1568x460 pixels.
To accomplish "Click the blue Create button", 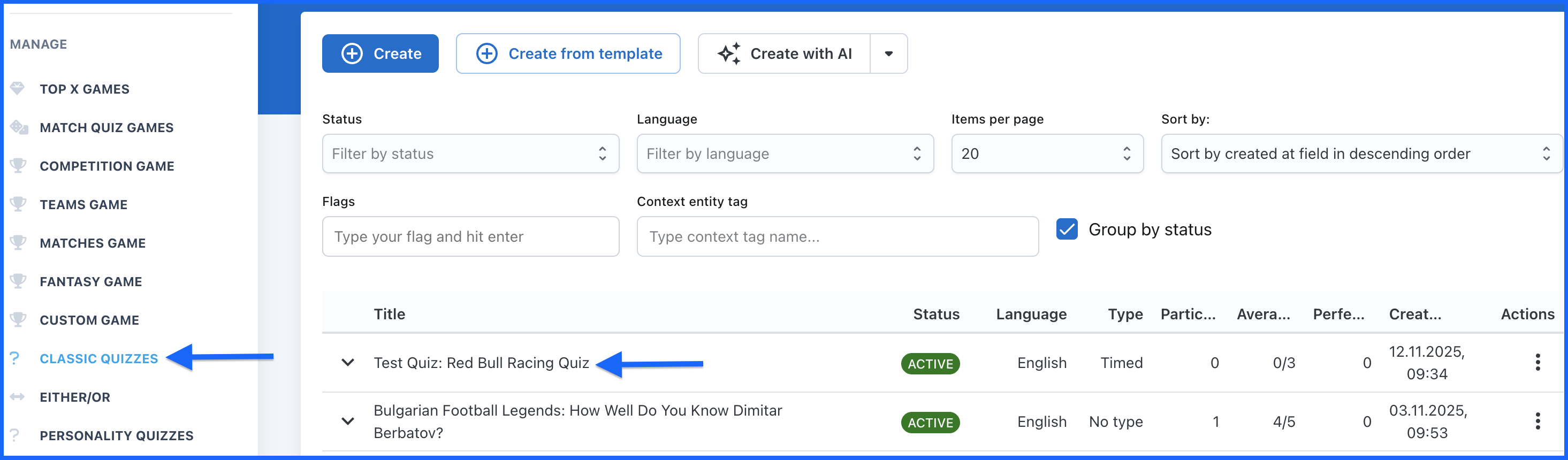I will tap(380, 53).
